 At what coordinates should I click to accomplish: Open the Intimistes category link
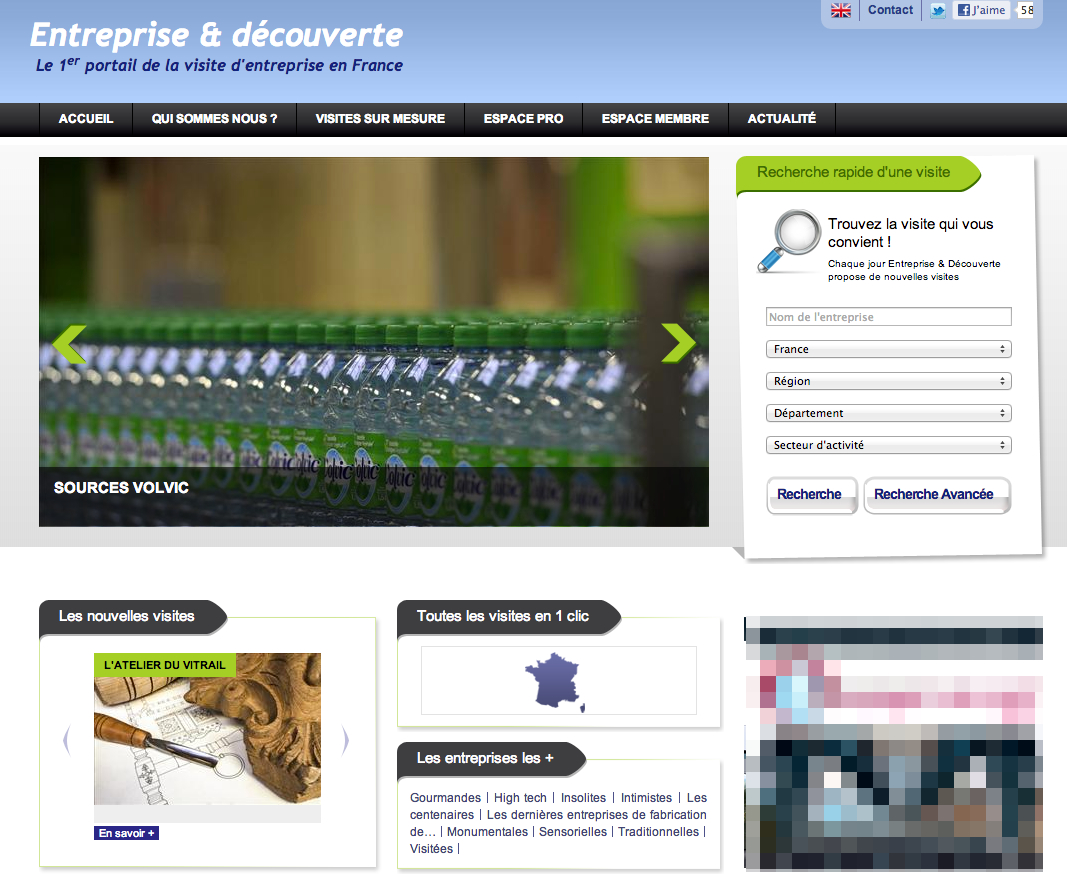[646, 798]
